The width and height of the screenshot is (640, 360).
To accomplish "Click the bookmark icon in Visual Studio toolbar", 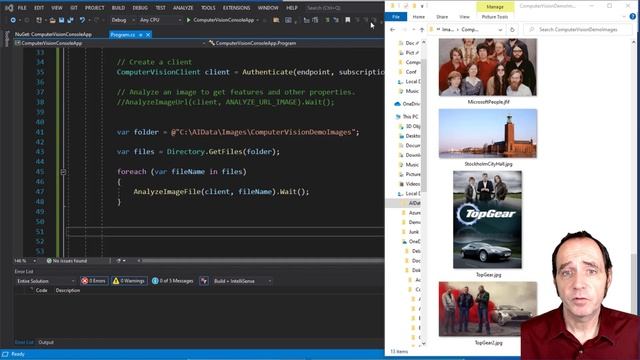I will click(348, 20).
